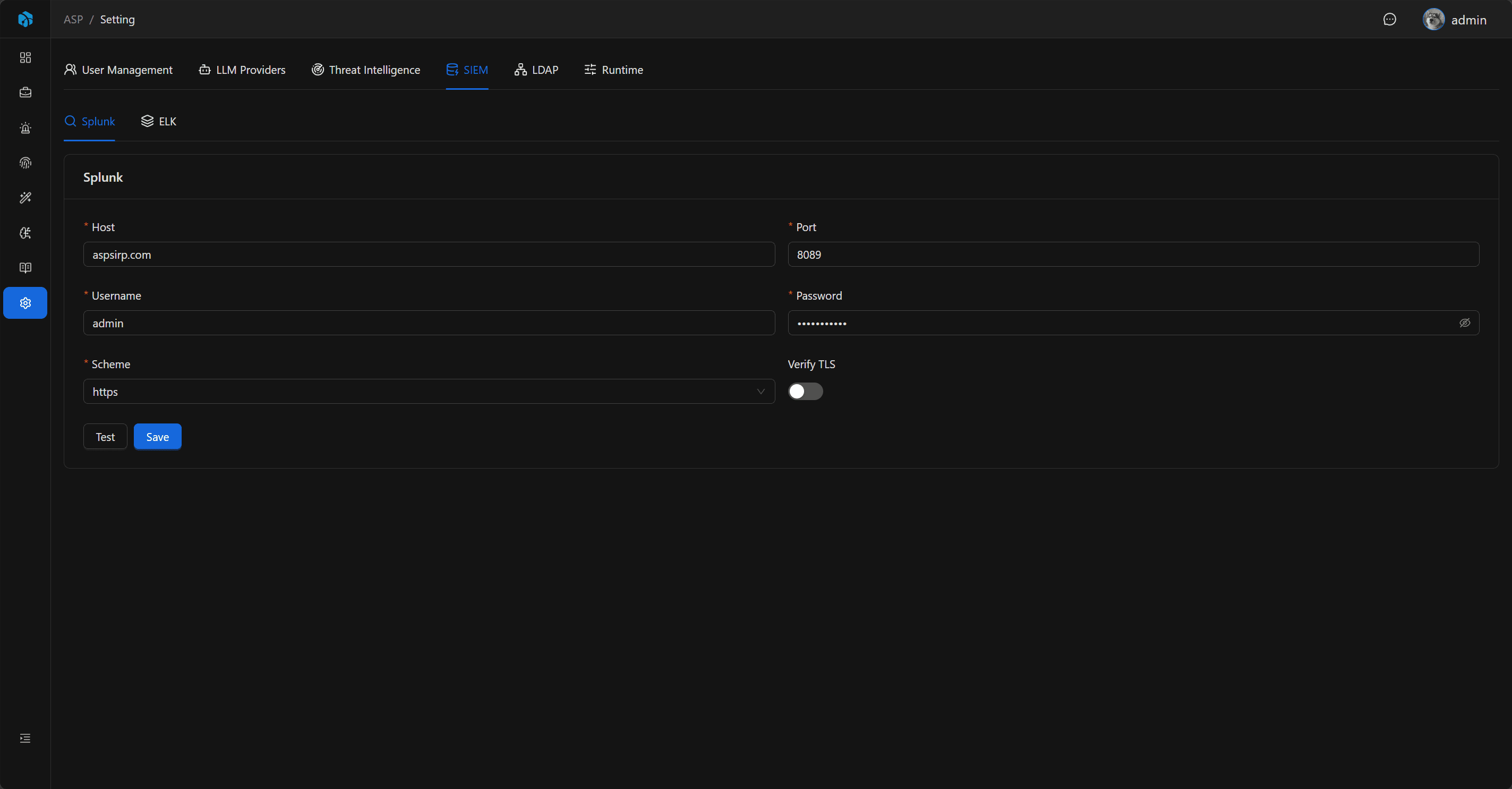Open the dashboard grid icon in sidebar
The image size is (1512, 789).
pos(25,57)
